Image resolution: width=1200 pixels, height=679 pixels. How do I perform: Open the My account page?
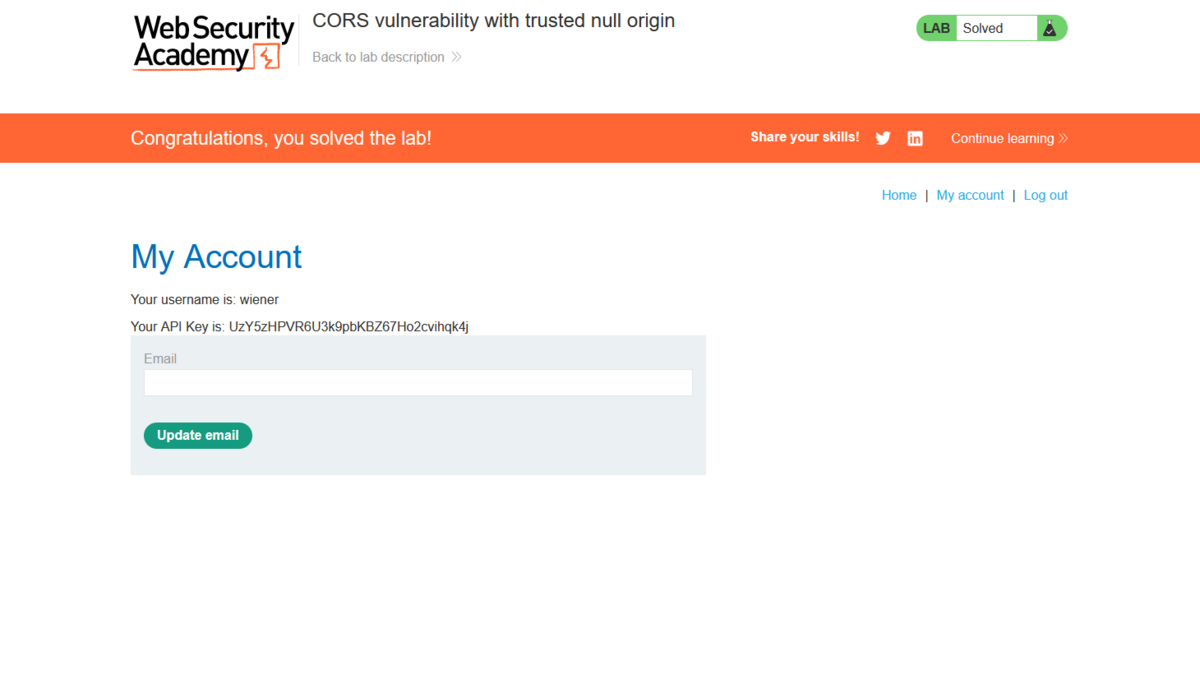click(969, 195)
